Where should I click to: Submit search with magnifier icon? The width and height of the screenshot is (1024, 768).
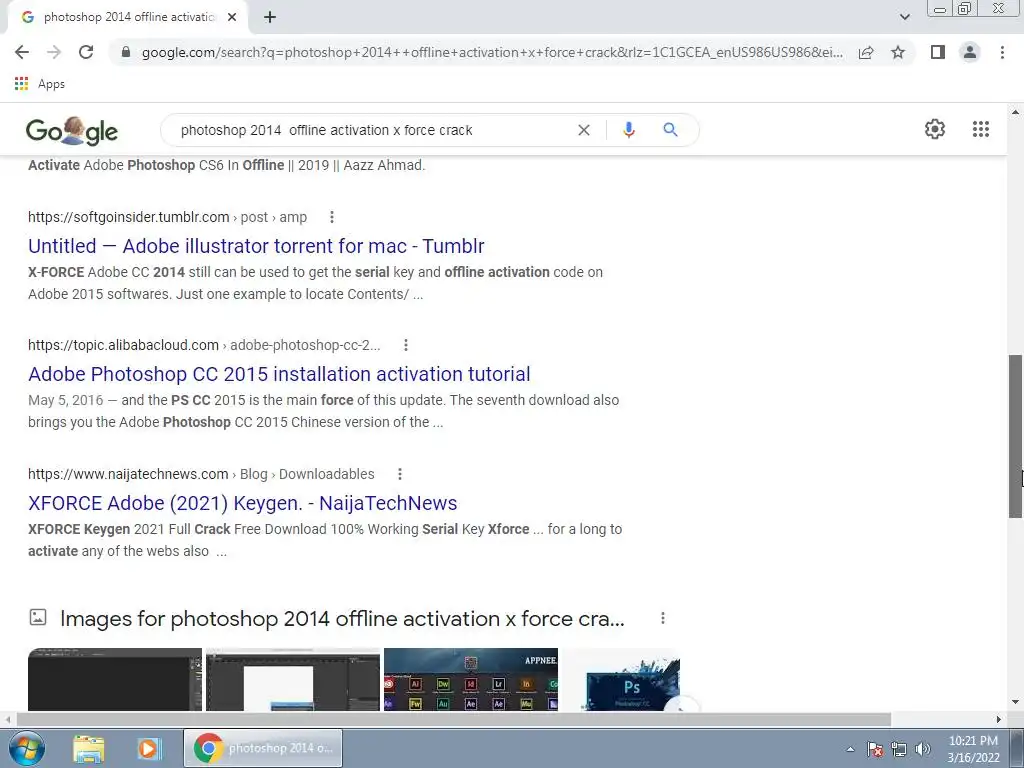670,130
